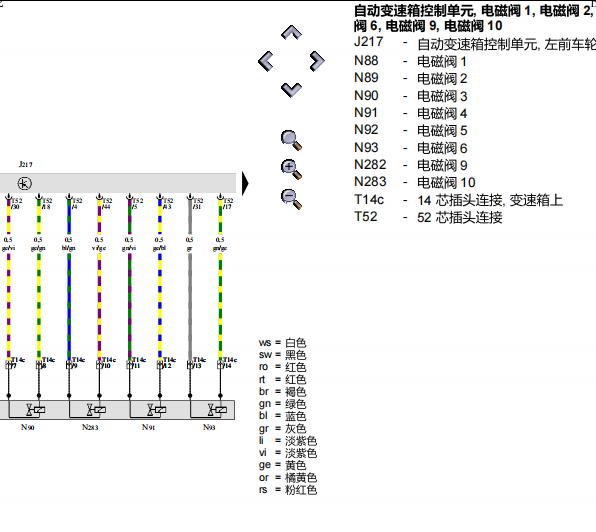Image resolution: width=596 pixels, height=532 pixels.
Task: Click the color code gn = 绿色
Action: click(x=282, y=404)
